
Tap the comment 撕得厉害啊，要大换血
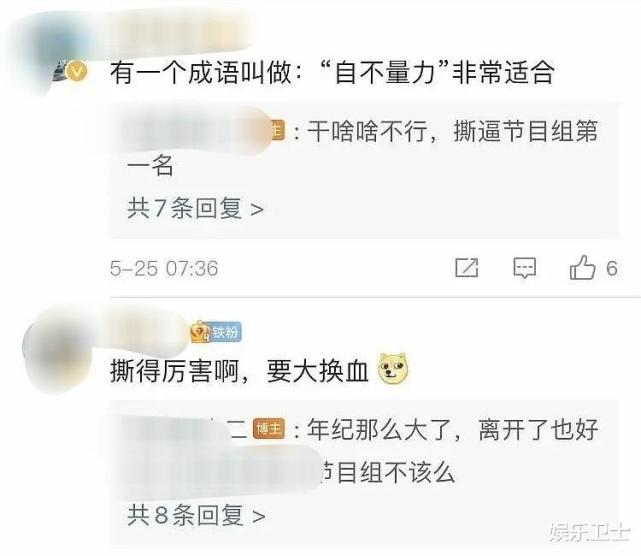(x=239, y=371)
